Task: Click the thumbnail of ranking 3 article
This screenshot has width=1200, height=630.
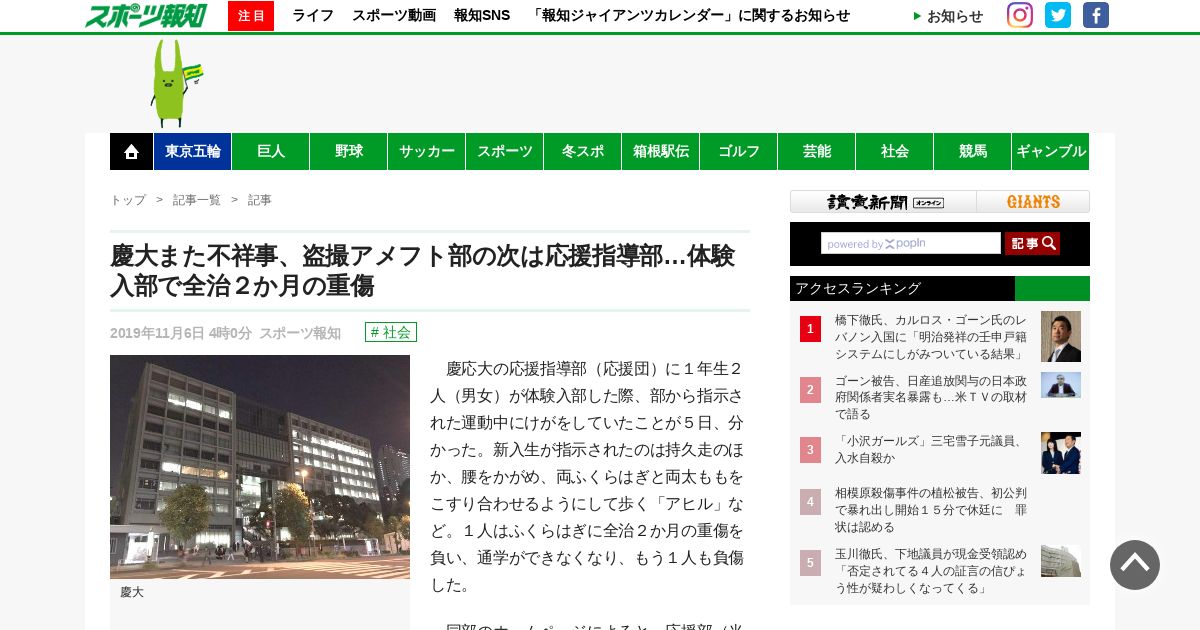Action: point(1061,453)
